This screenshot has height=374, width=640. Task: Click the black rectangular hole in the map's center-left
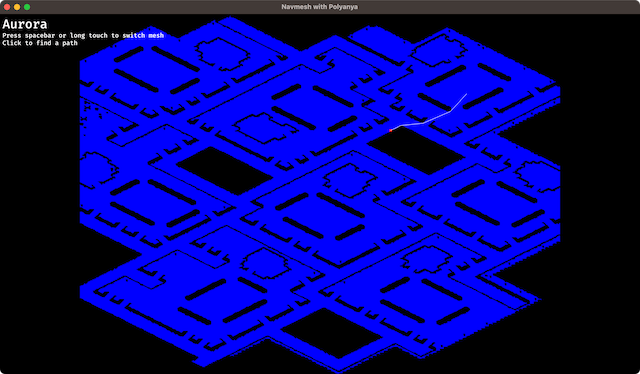pyautogui.click(x=224, y=171)
